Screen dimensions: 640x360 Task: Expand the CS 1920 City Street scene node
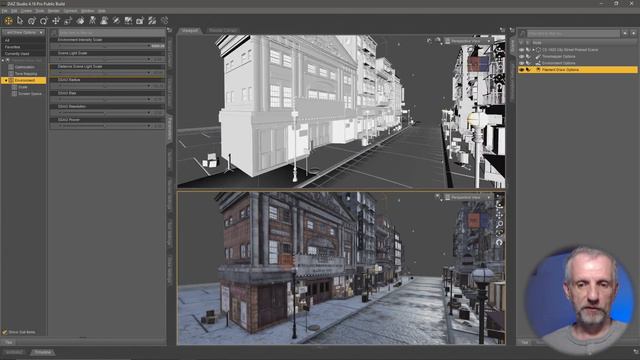point(533,50)
